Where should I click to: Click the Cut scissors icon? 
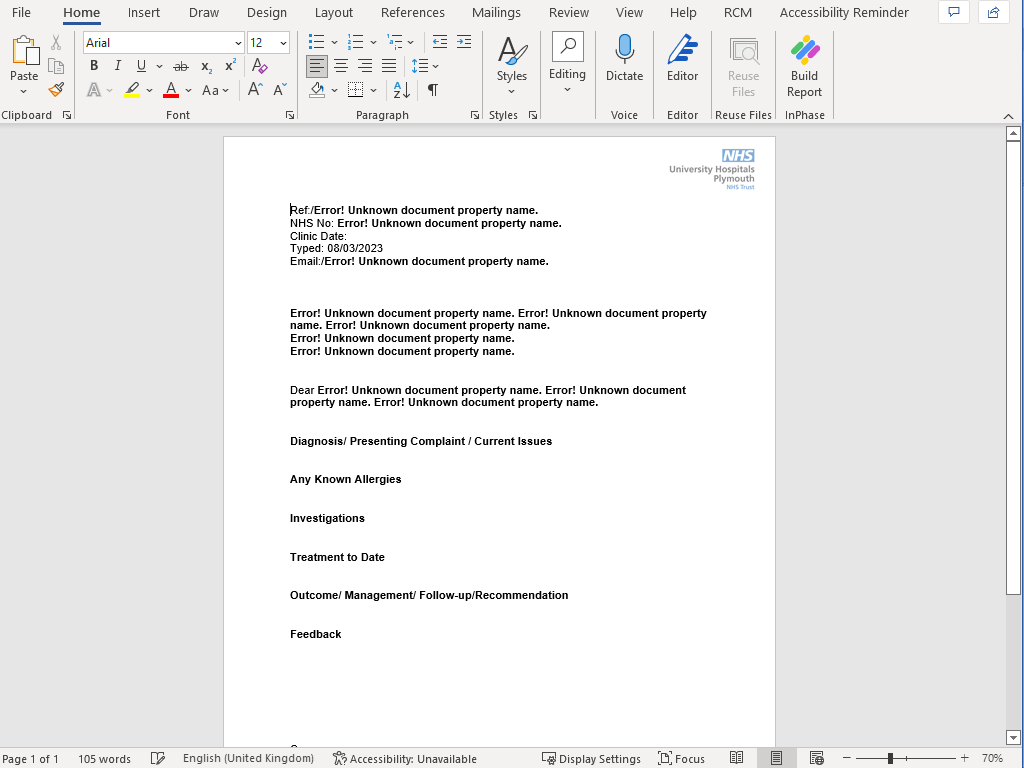coord(56,42)
